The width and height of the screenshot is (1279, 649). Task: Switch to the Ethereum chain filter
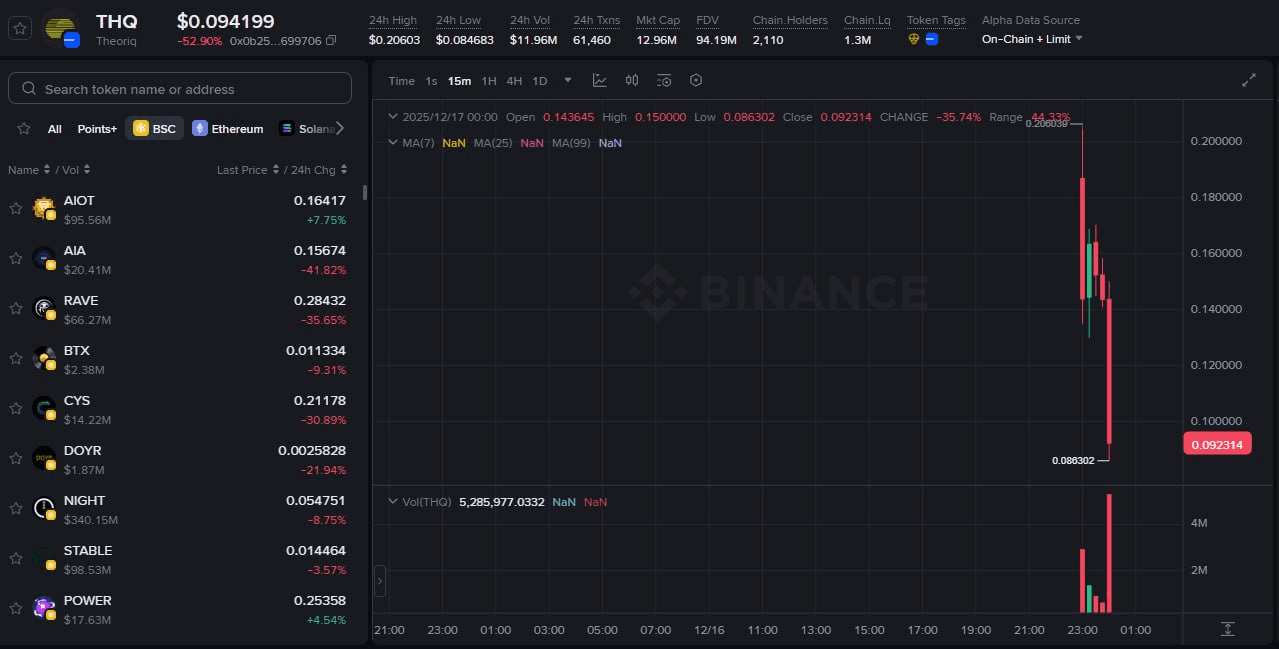point(228,128)
